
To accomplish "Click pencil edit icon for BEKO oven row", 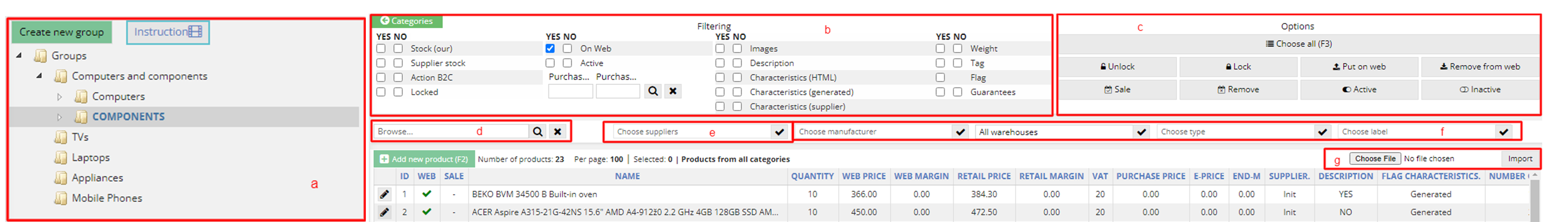I will (384, 195).
